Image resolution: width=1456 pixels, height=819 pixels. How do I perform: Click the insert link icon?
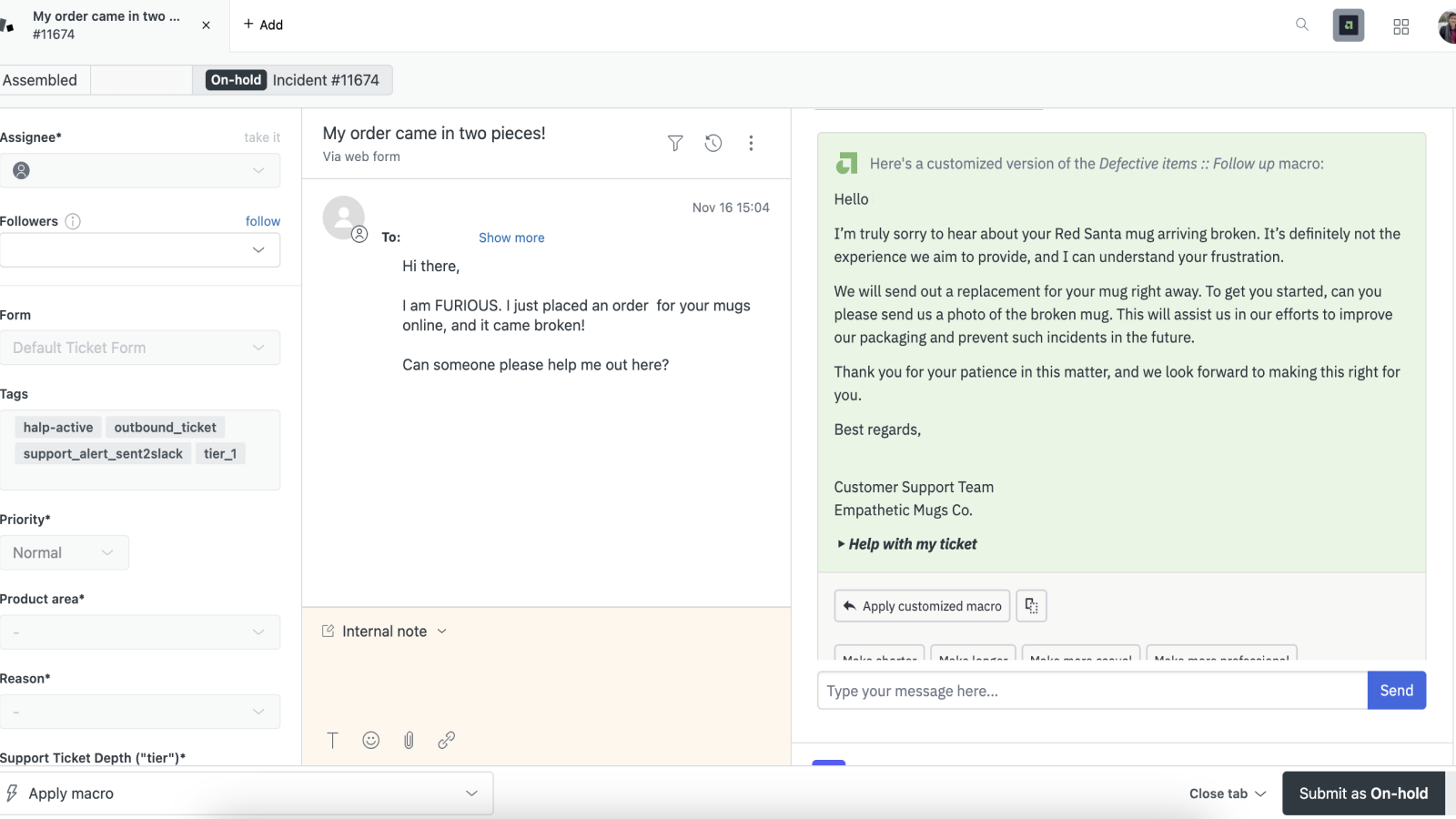(446, 740)
